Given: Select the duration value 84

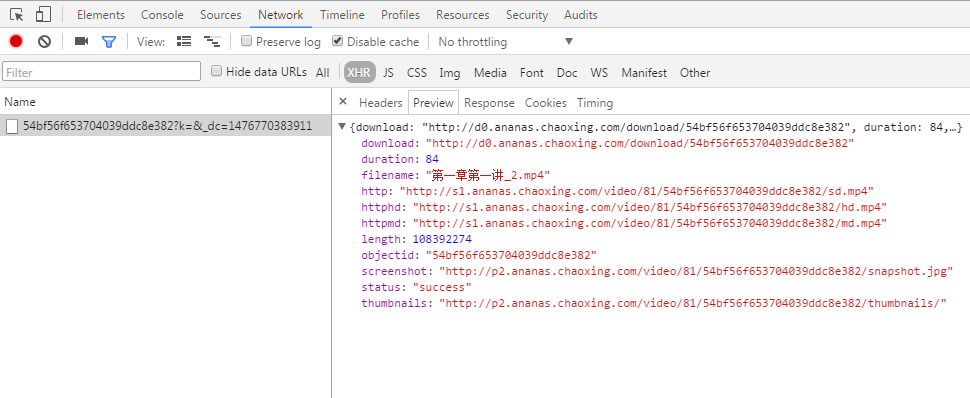Looking at the screenshot, I should pyautogui.click(x=432, y=159).
